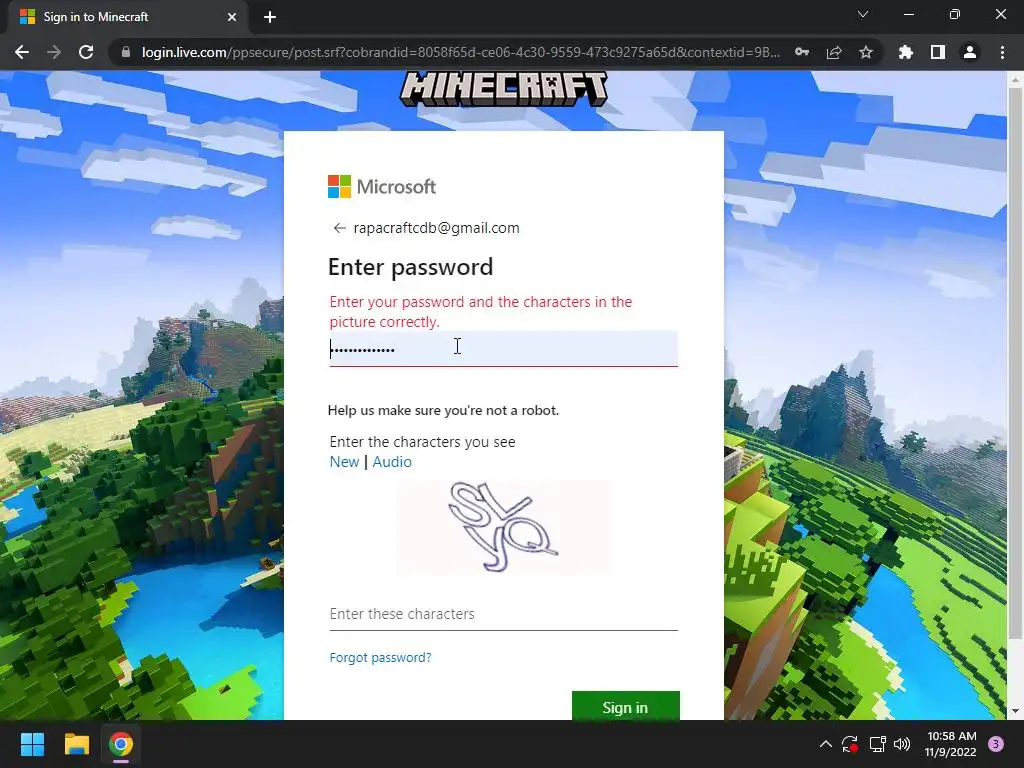1024x768 pixels.
Task: Focus the Enter these characters field
Action: [504, 614]
